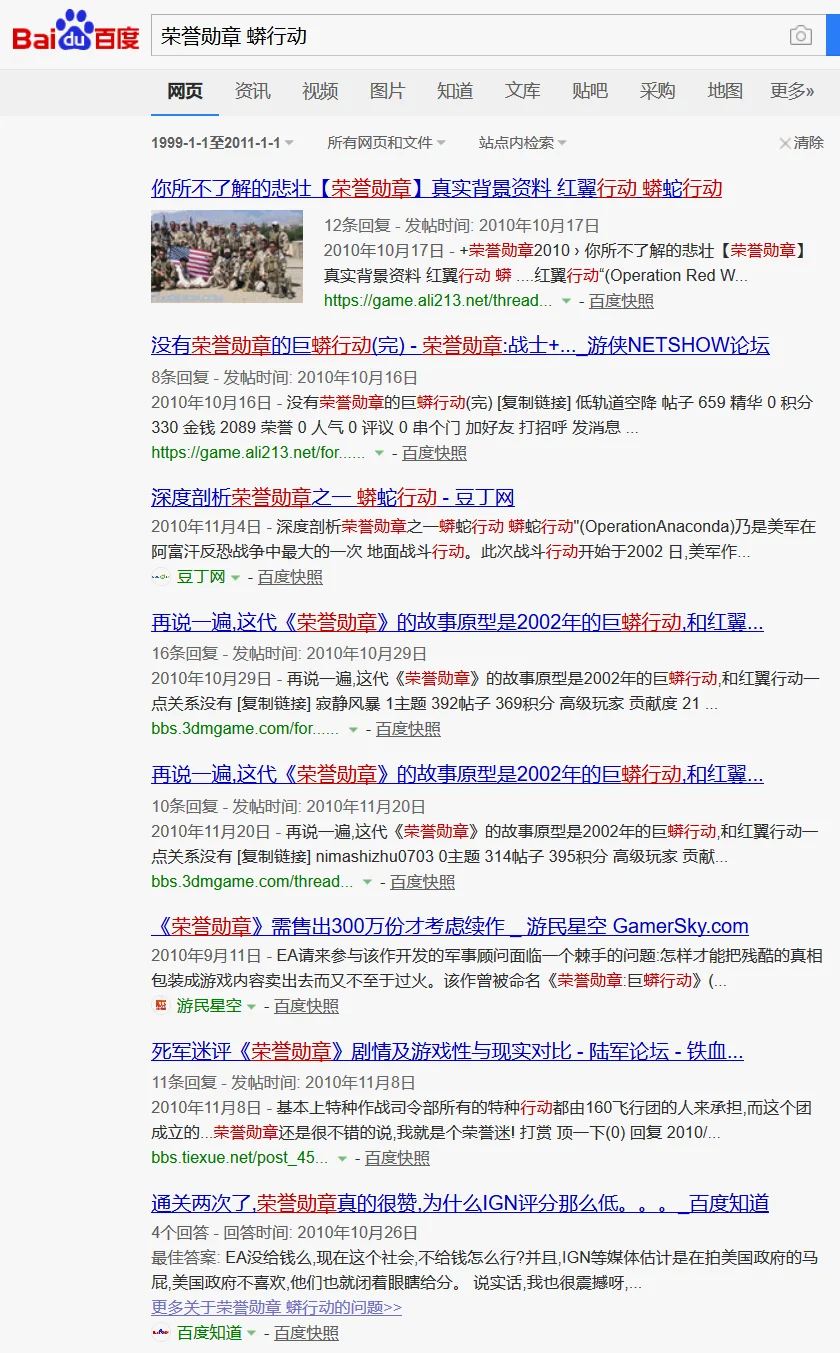Open the 站点内检索 dropdown
This screenshot has height=1353, width=840.
tap(522, 143)
